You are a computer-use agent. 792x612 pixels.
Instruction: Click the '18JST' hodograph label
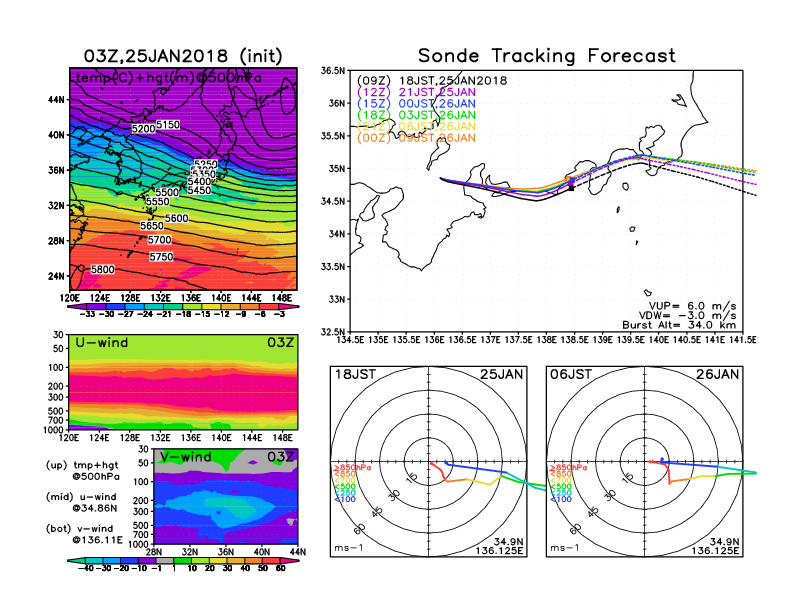tap(355, 375)
